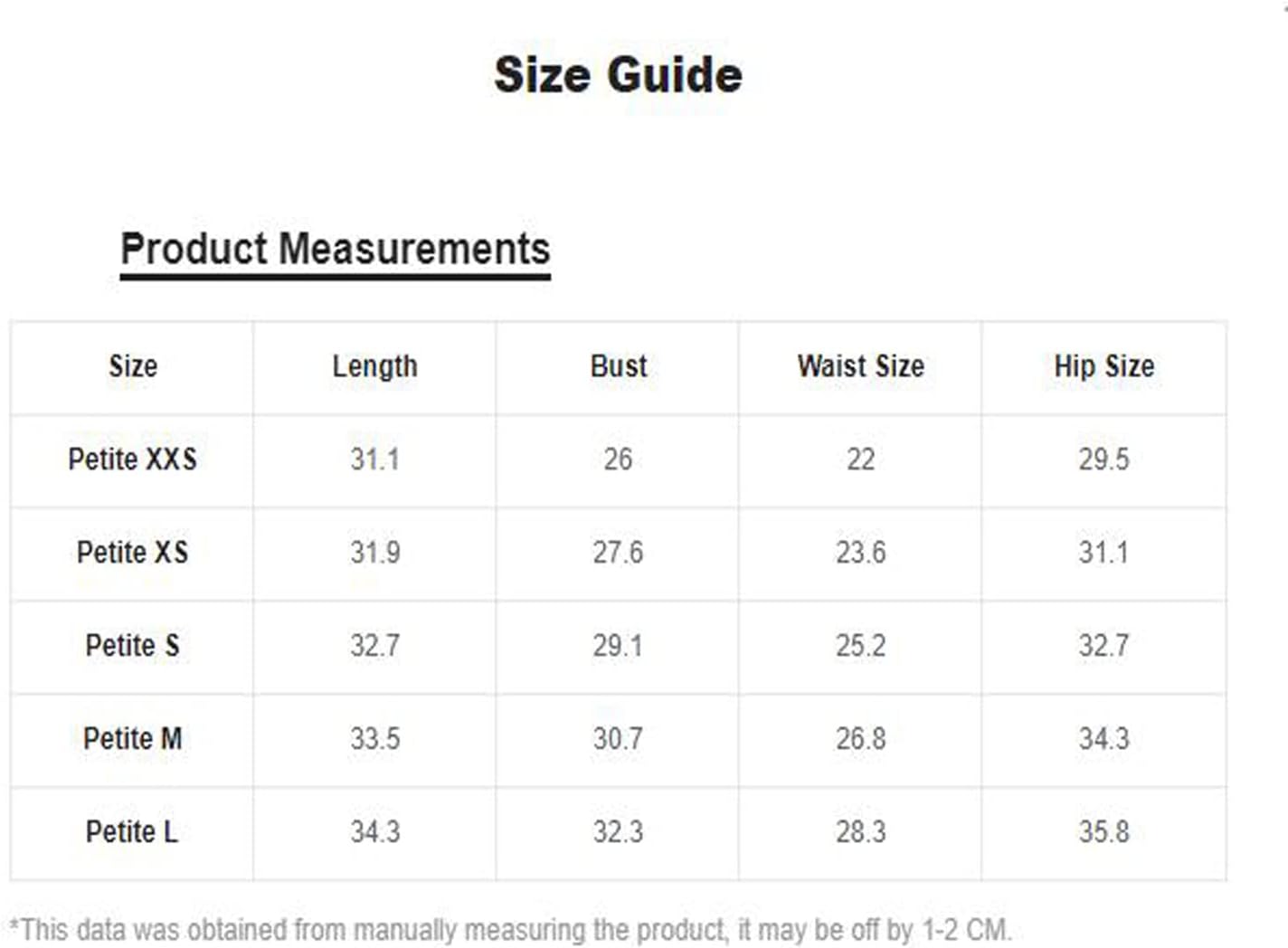Select the Length column header
Viewport: 1288px width, 948px height.
click(x=374, y=366)
